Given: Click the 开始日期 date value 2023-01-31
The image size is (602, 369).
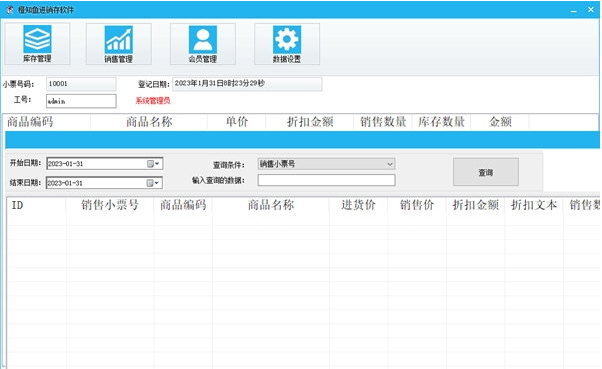Looking at the screenshot, I should pyautogui.click(x=65, y=164).
